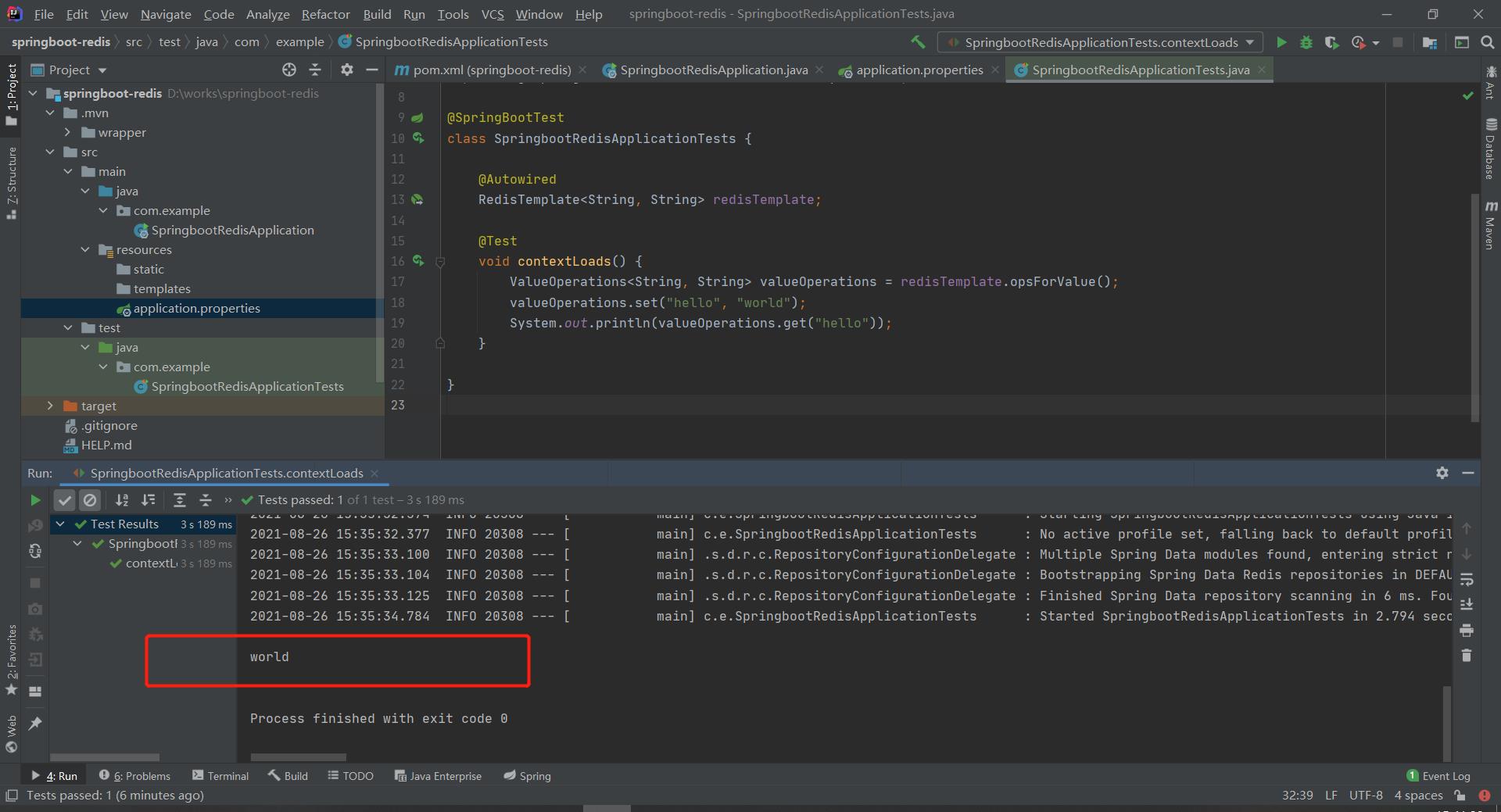This screenshot has height=812, width=1501.
Task: Open the Terminal tool window
Action: coord(220,776)
